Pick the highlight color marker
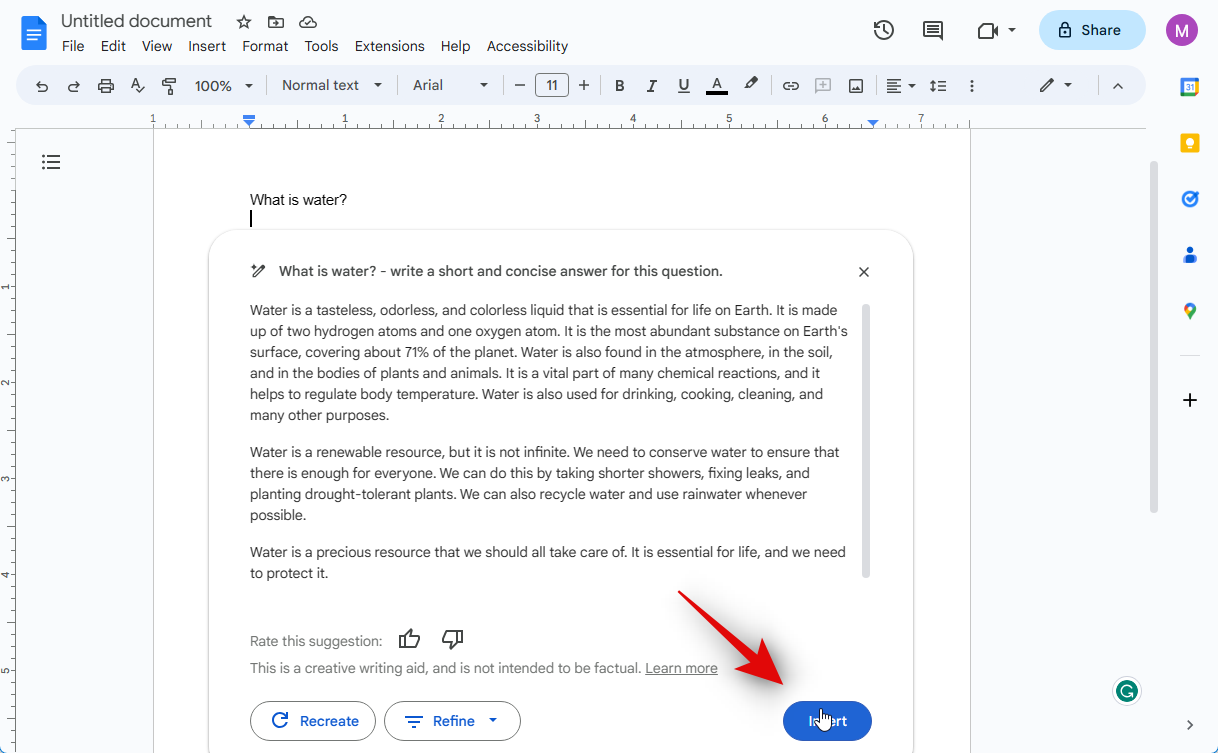This screenshot has width=1218, height=753. pyautogui.click(x=750, y=85)
